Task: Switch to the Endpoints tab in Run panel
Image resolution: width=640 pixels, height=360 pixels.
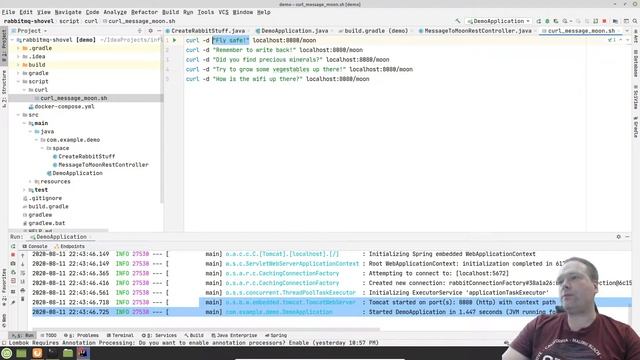Action: pos(69,247)
